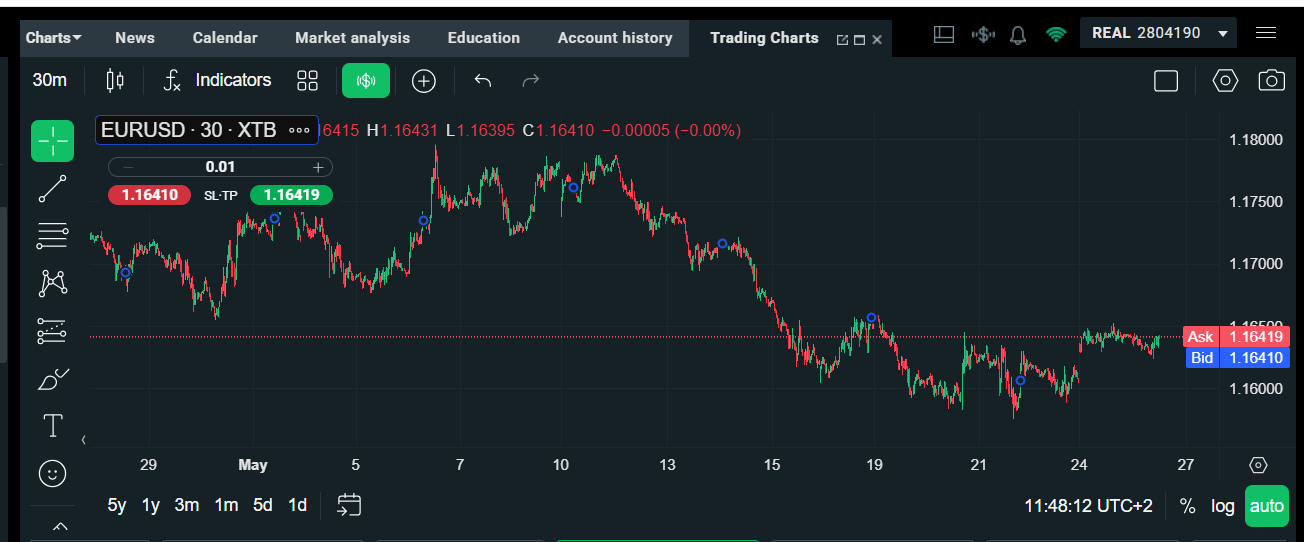
Task: Select the trend line drawing tool
Action: click(52, 188)
